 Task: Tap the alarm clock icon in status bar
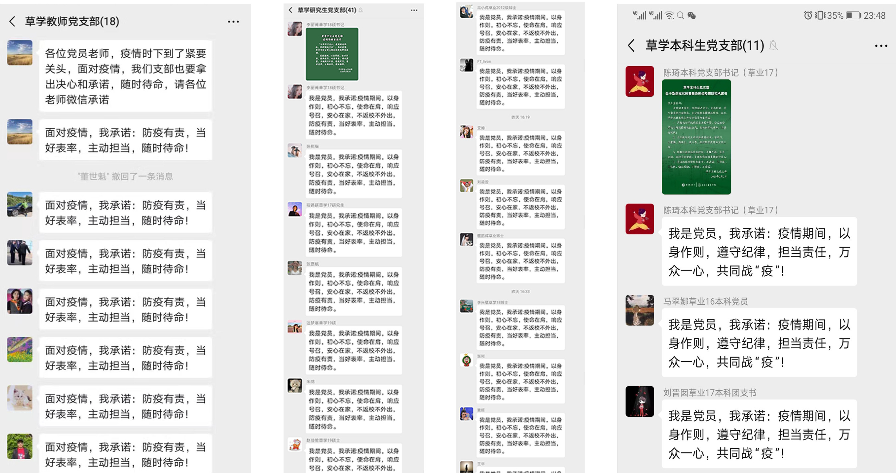(808, 15)
